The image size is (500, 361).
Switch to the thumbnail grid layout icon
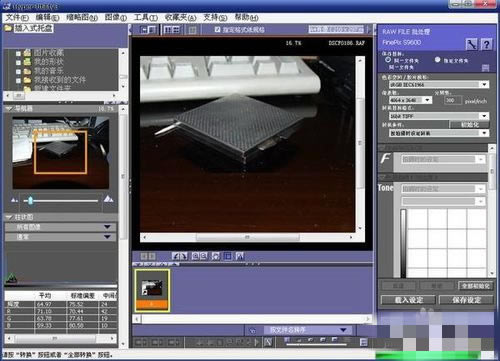(172, 30)
